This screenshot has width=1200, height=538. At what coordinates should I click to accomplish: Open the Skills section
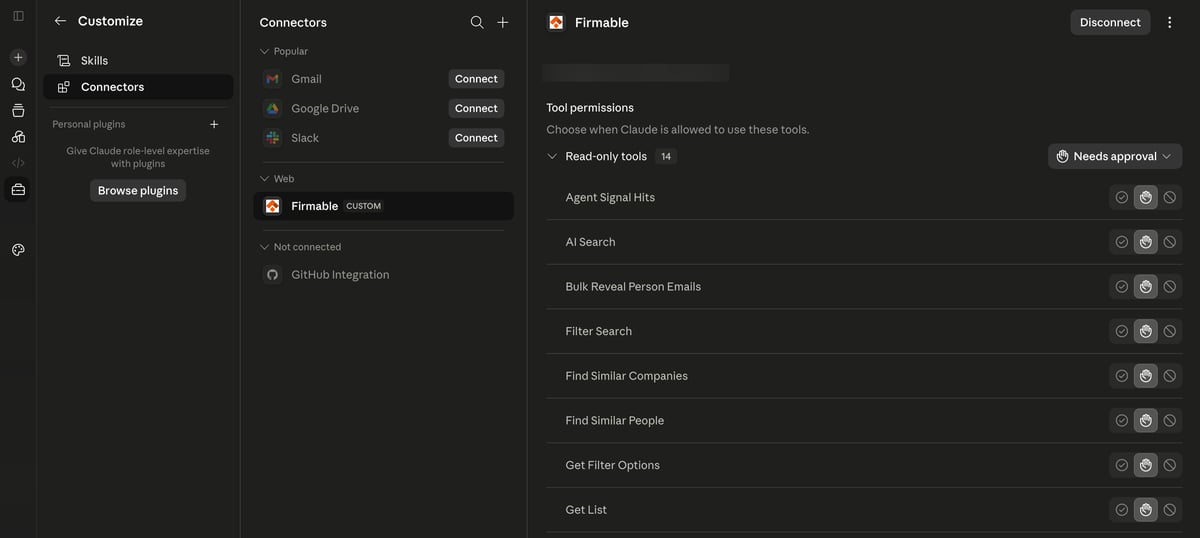138,61
